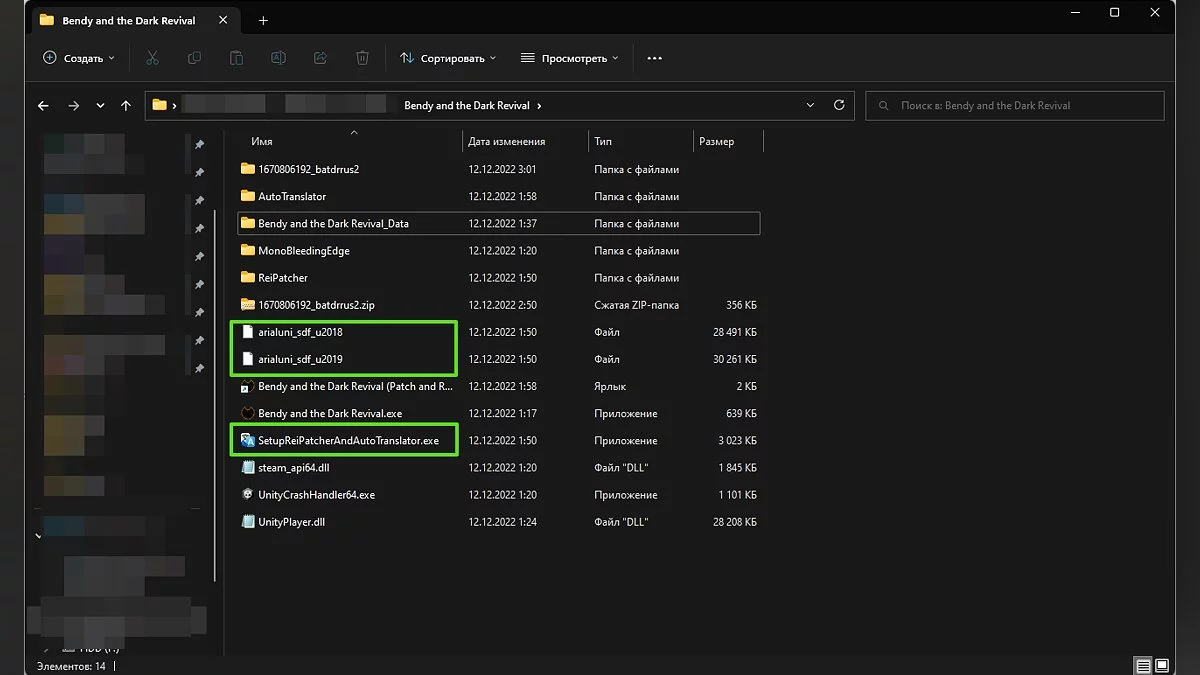Open the three-dots more options menu
Screen dimensions: 1200x675
click(655, 58)
